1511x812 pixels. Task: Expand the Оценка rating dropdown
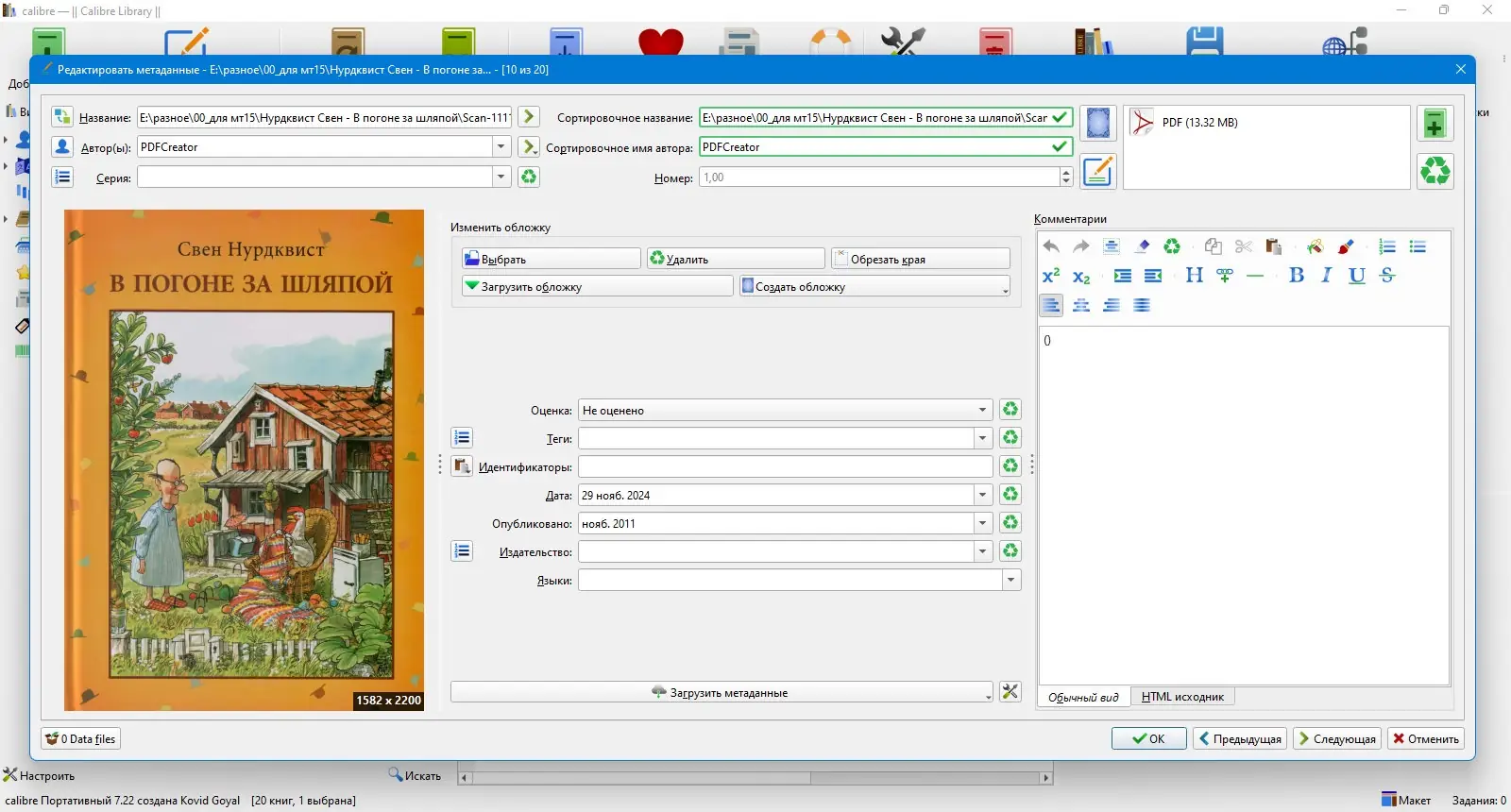coord(982,410)
